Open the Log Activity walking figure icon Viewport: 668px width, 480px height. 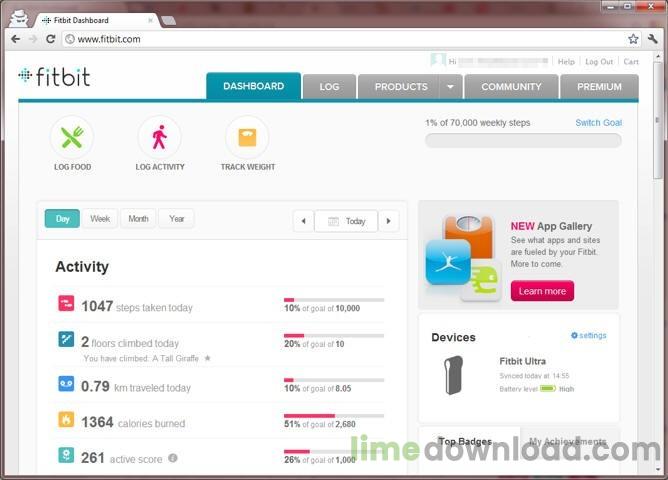tap(159, 137)
